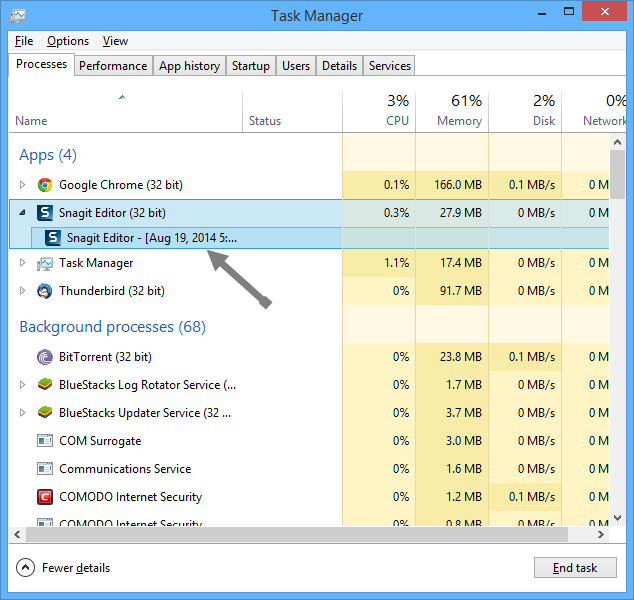Select the COM Surrogate row
This screenshot has width=634, height=600.
pyautogui.click(x=309, y=440)
